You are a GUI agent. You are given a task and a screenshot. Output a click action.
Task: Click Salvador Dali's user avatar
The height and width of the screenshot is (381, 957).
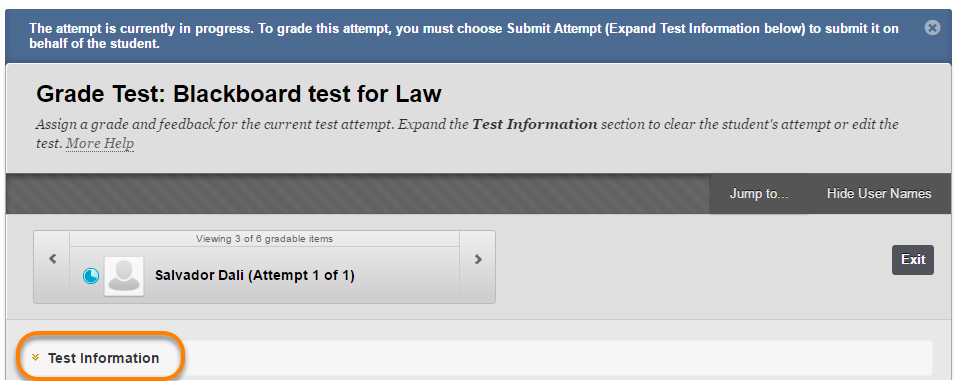124,276
